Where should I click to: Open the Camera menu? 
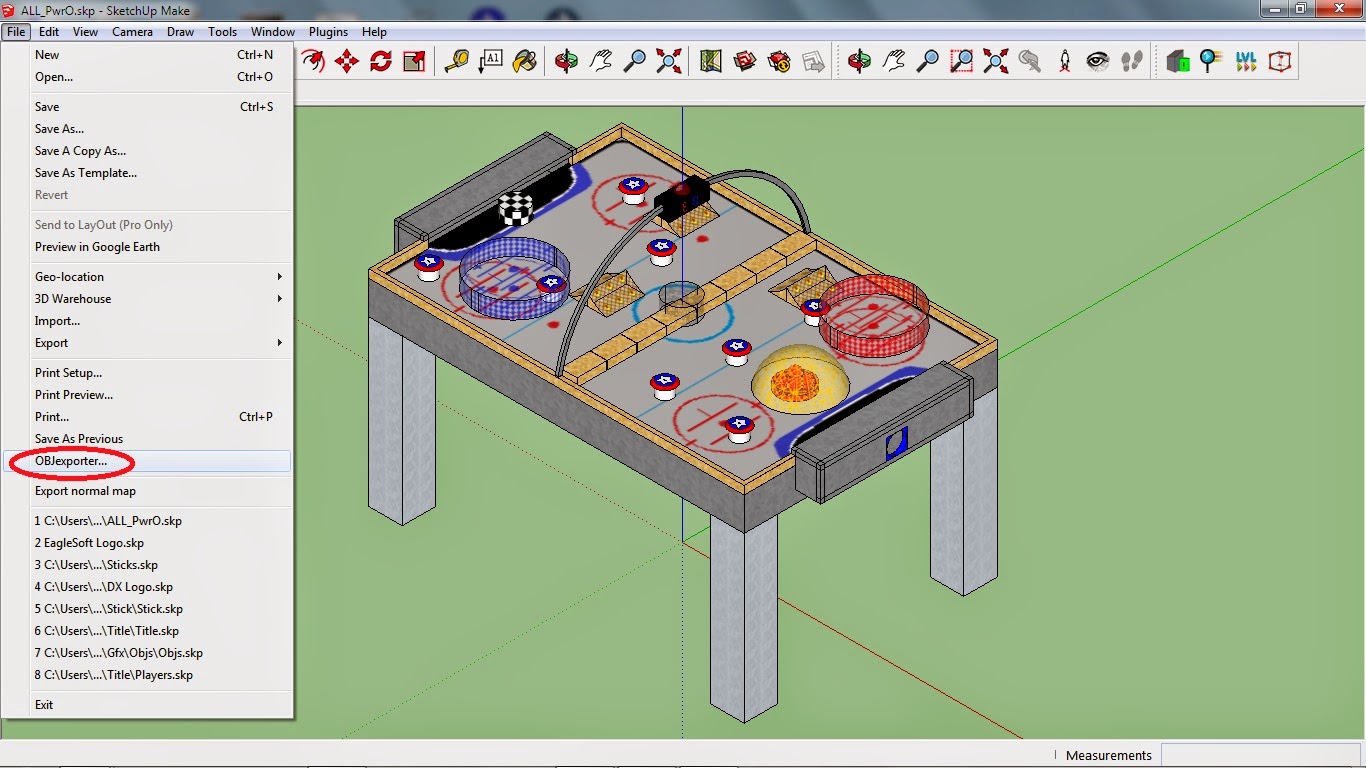coord(132,32)
